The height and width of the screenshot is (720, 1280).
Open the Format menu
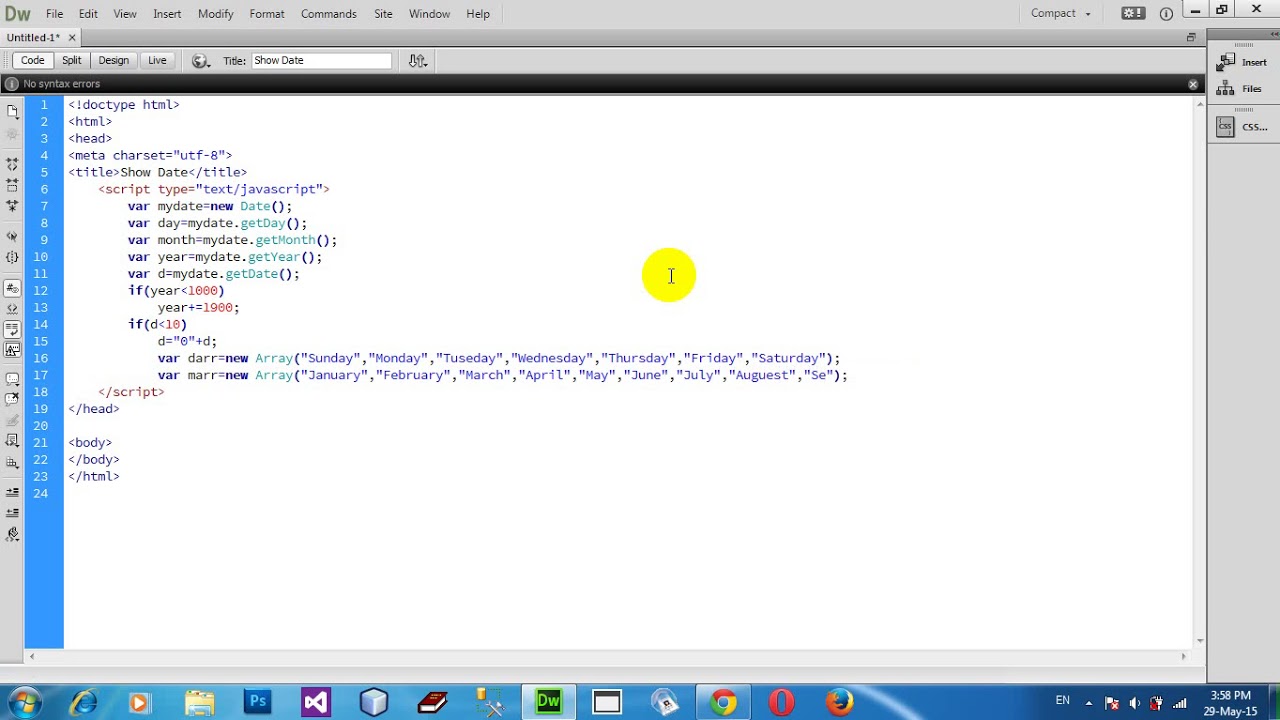(267, 14)
